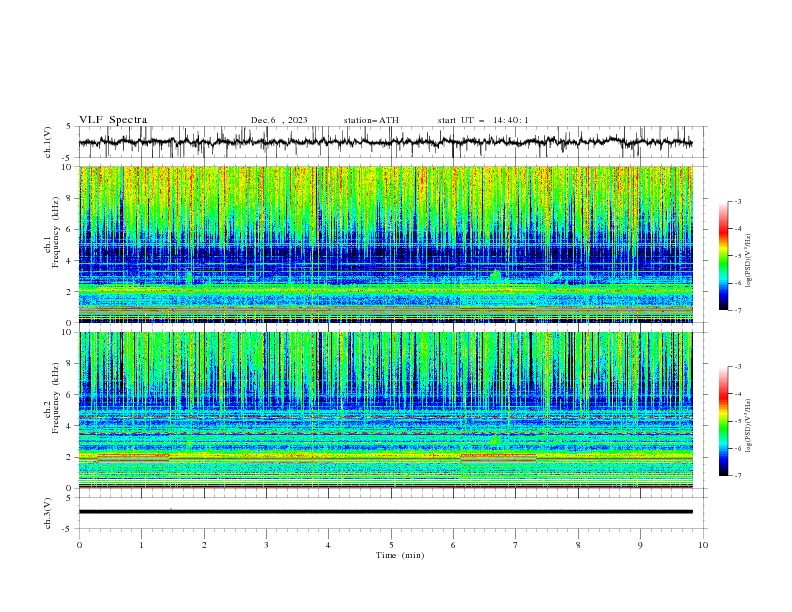Viewport: 792px width, 612px height.
Task: Click the ch.1 "Frequency (kHz)" axis label
Action: click(55, 232)
